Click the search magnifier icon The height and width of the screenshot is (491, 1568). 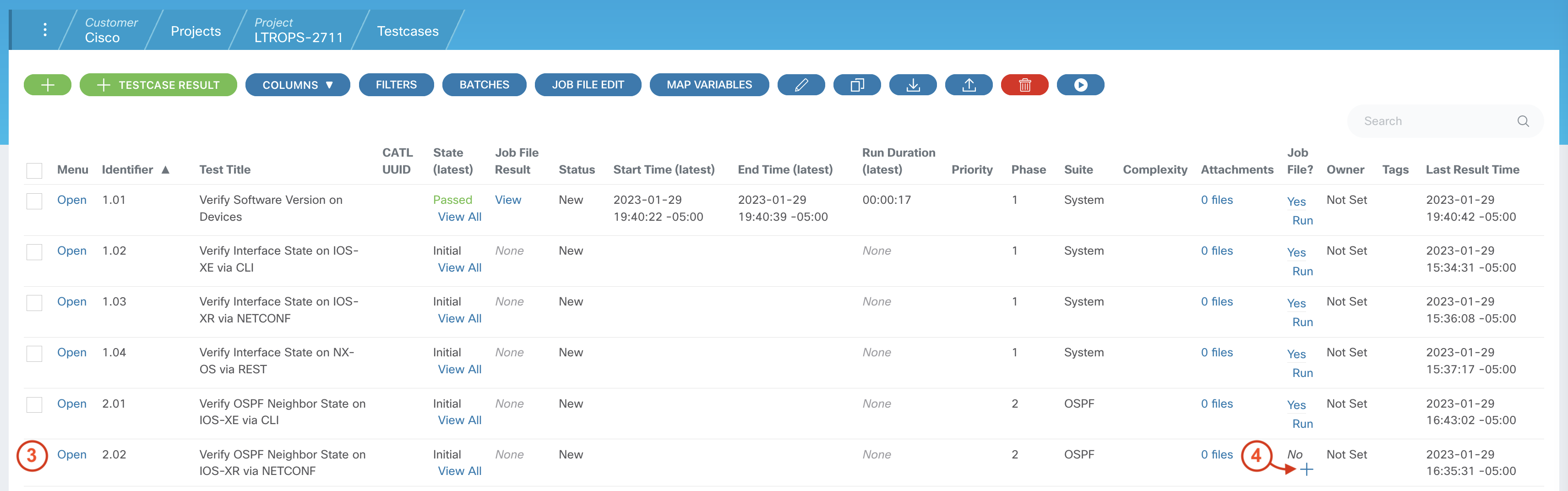point(1523,121)
